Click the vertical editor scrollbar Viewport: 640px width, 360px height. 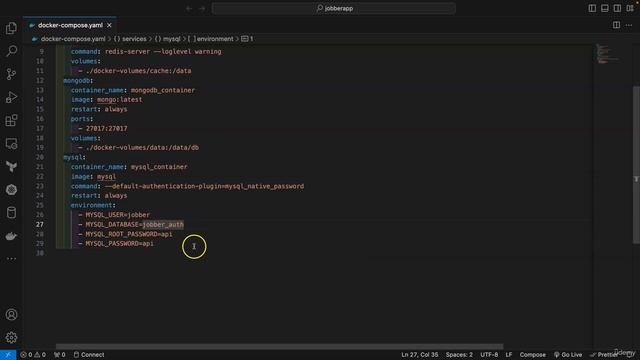click(636, 164)
